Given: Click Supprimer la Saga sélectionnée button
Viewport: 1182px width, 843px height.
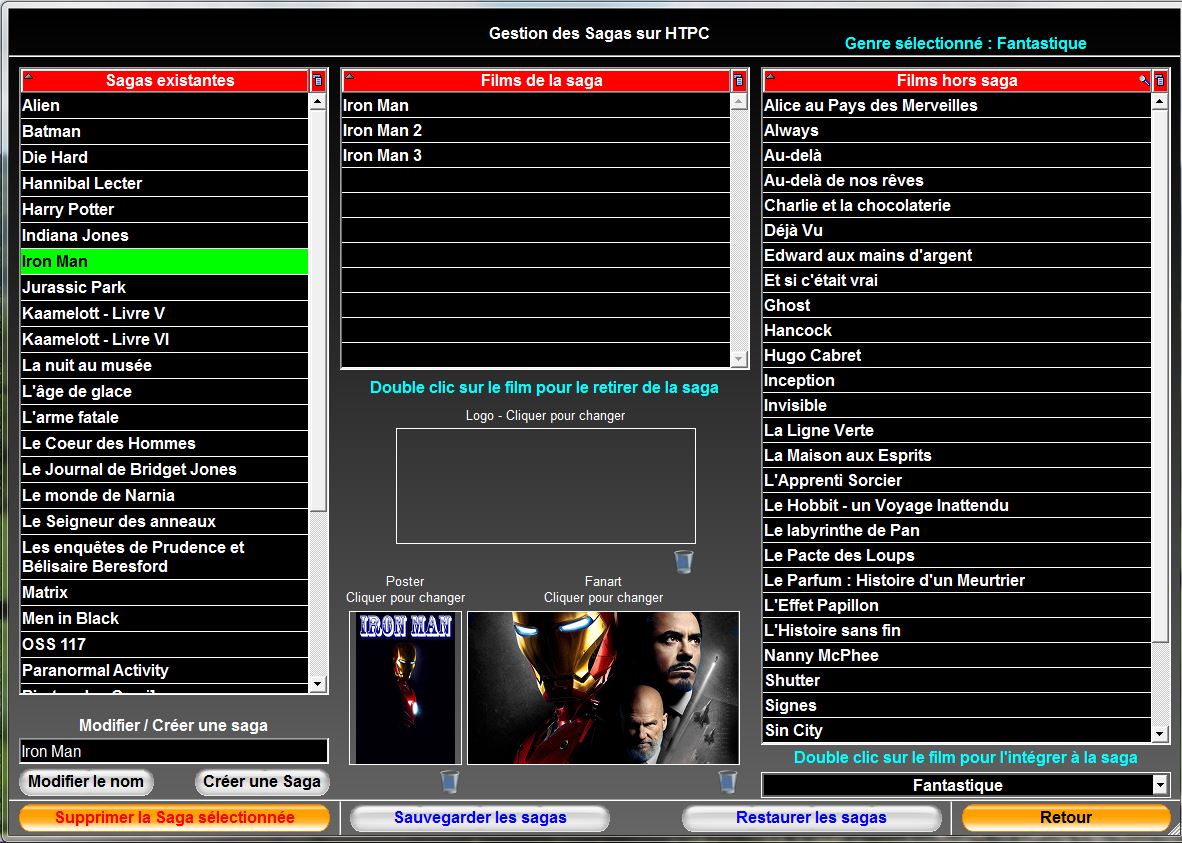Looking at the screenshot, I should (174, 817).
